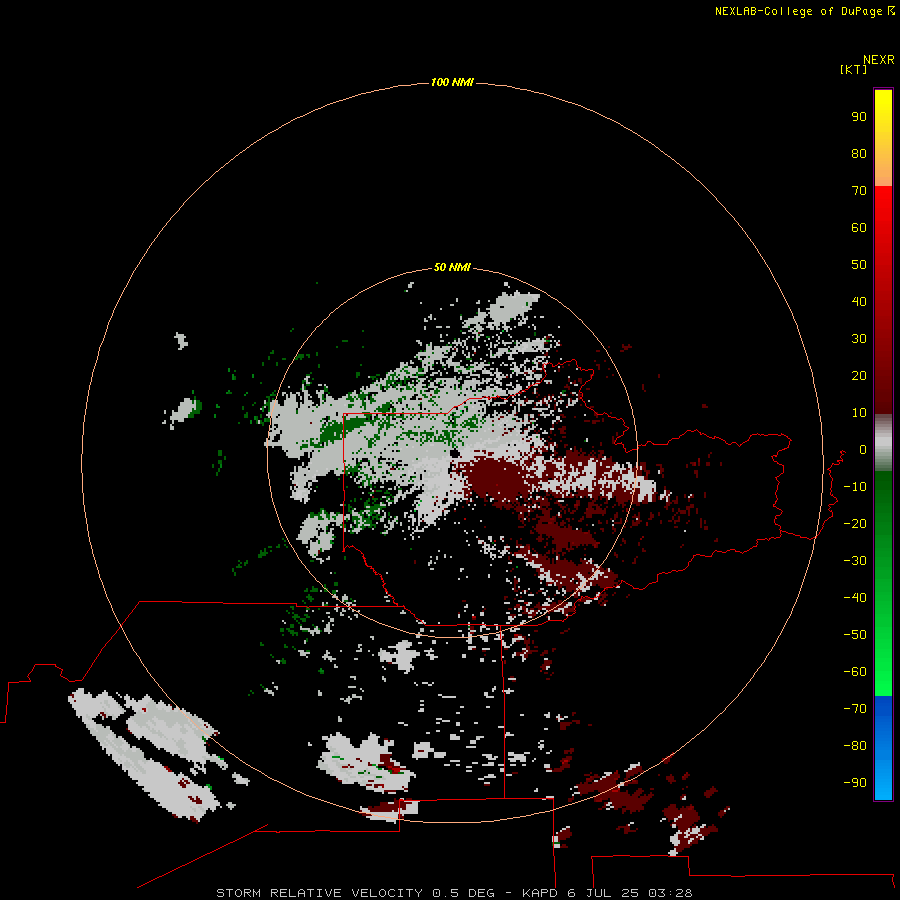Click the -60 value on velocity scale
Viewport: 900px width, 900px height.
click(855, 672)
